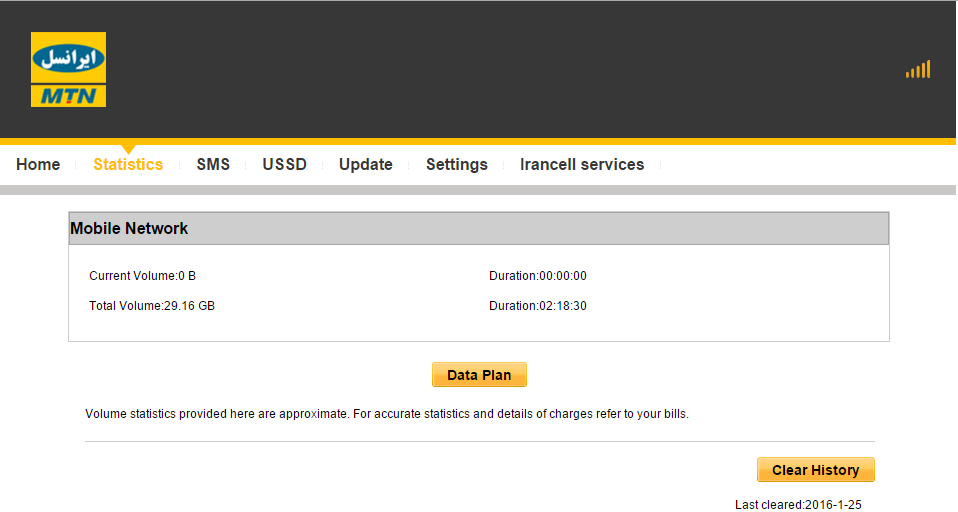This screenshot has width=958, height=512.
Task: Click the volume statistics disclaimer text
Action: click(387, 414)
